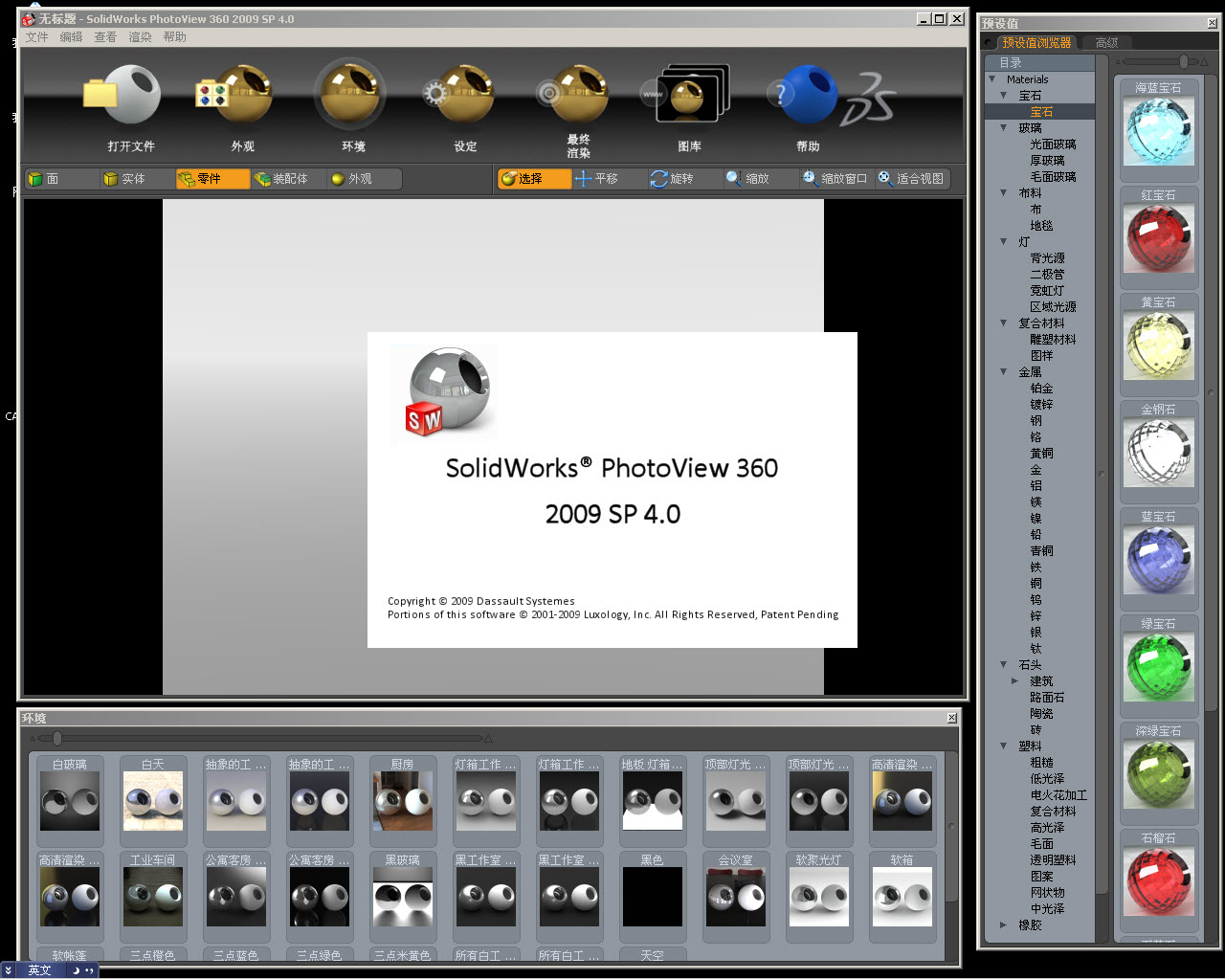Viewport: 1225px width, 980px height.
Task: Pick the 会议室 environment thumbnail
Action: [736, 896]
